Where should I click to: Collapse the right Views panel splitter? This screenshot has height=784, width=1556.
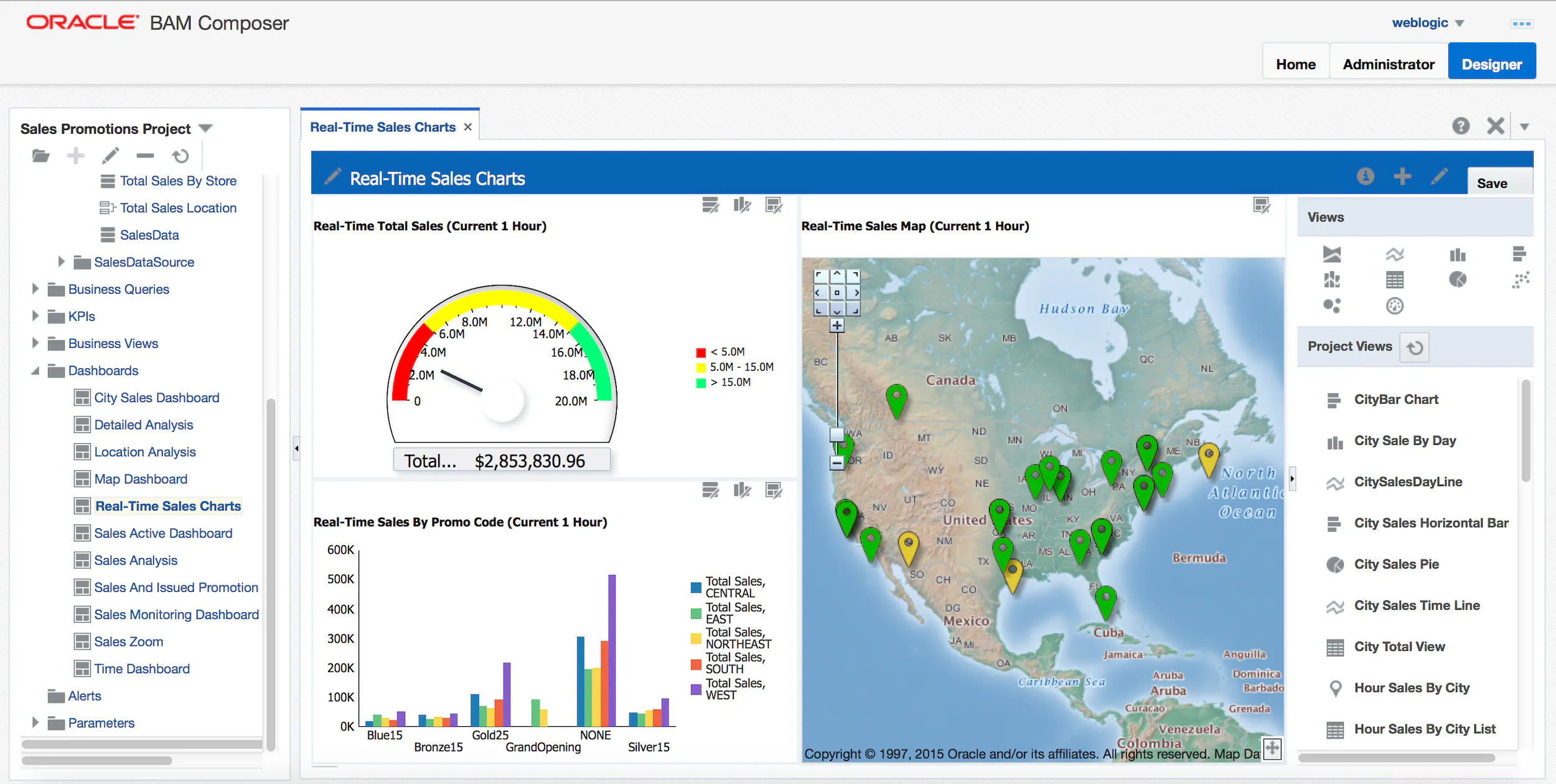coord(1292,478)
